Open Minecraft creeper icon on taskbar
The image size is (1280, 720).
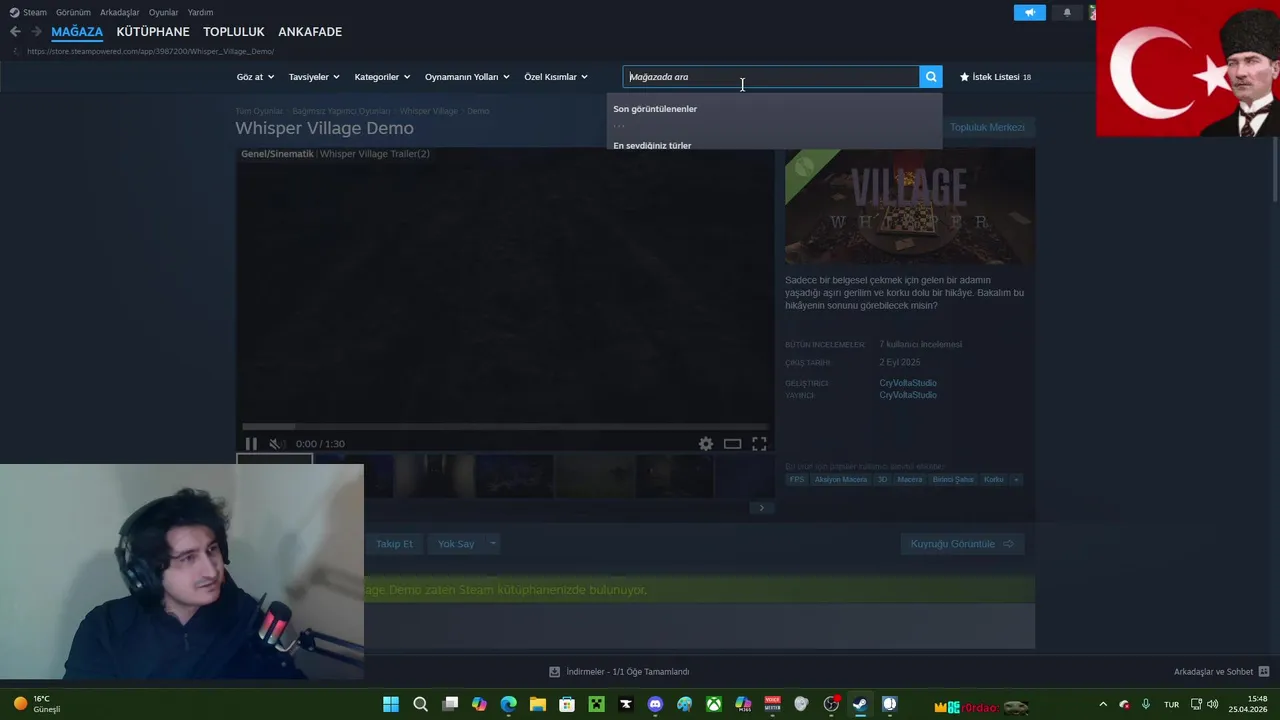[x=597, y=705]
